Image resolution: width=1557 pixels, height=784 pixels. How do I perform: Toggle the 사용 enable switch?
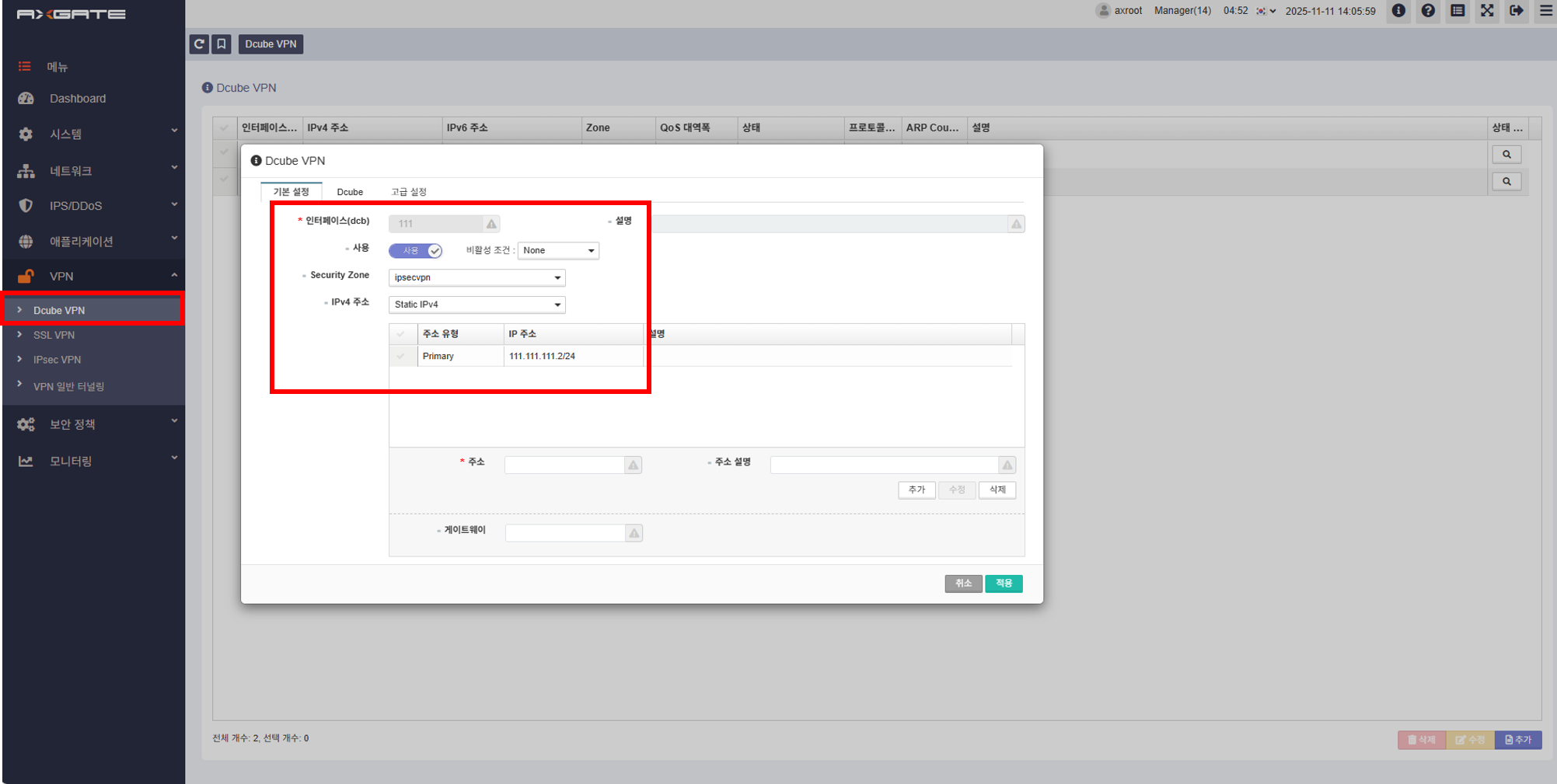click(x=416, y=250)
